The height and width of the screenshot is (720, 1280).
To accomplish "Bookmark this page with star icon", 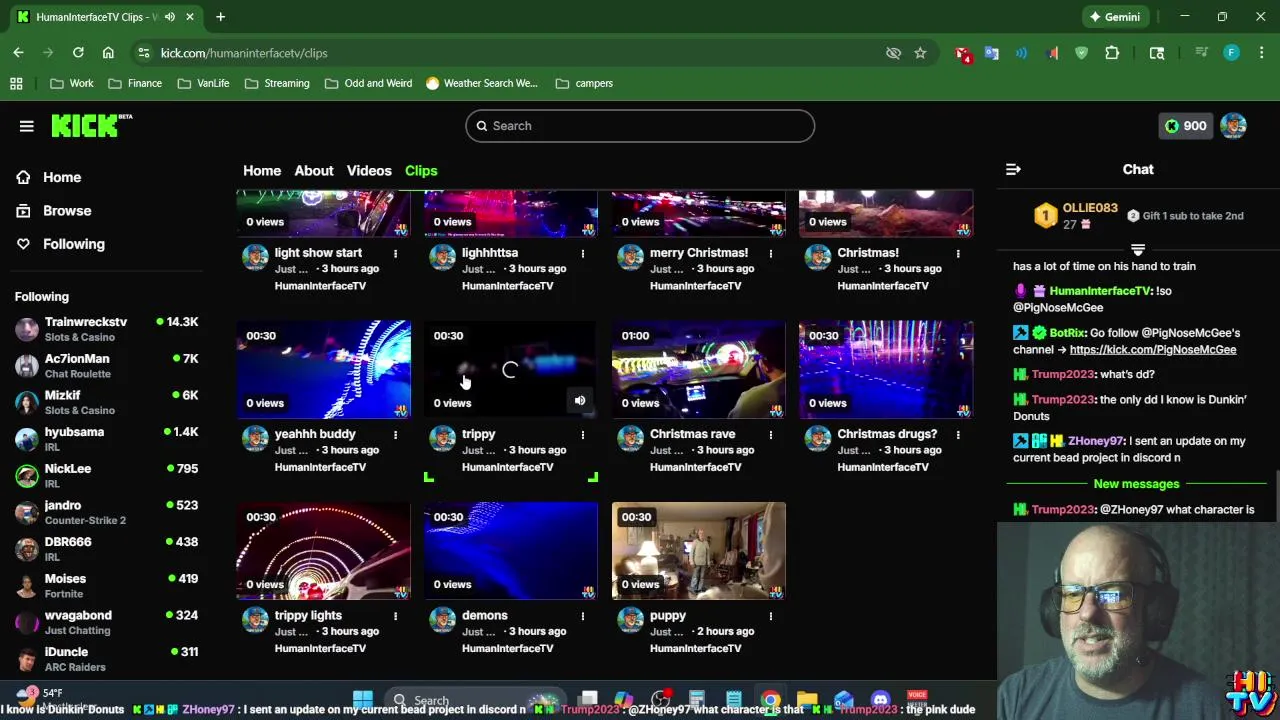I will click(x=920, y=53).
